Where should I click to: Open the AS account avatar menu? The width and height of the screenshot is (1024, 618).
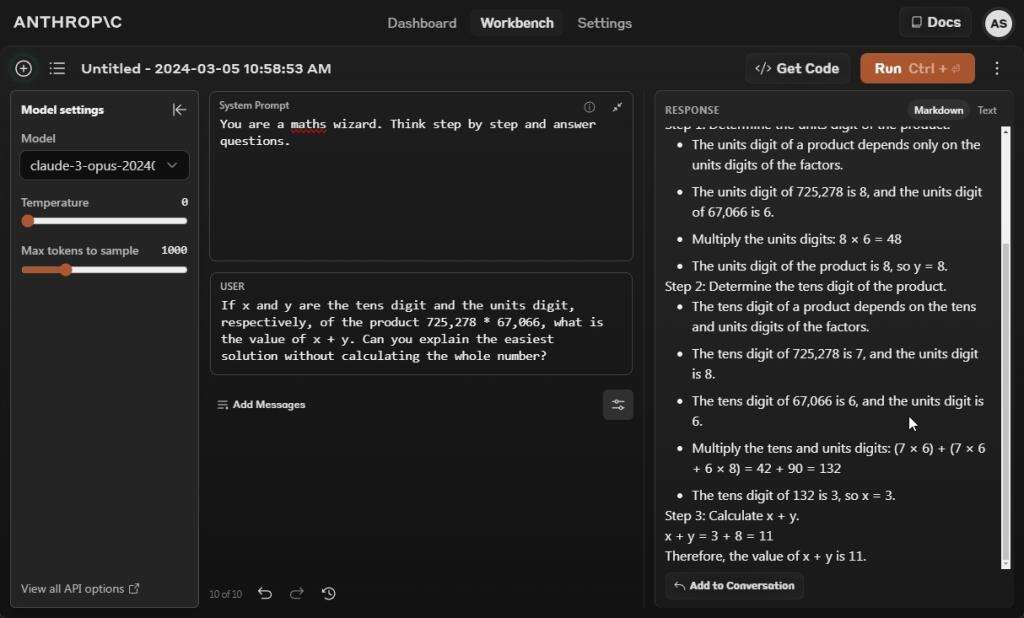(x=998, y=23)
